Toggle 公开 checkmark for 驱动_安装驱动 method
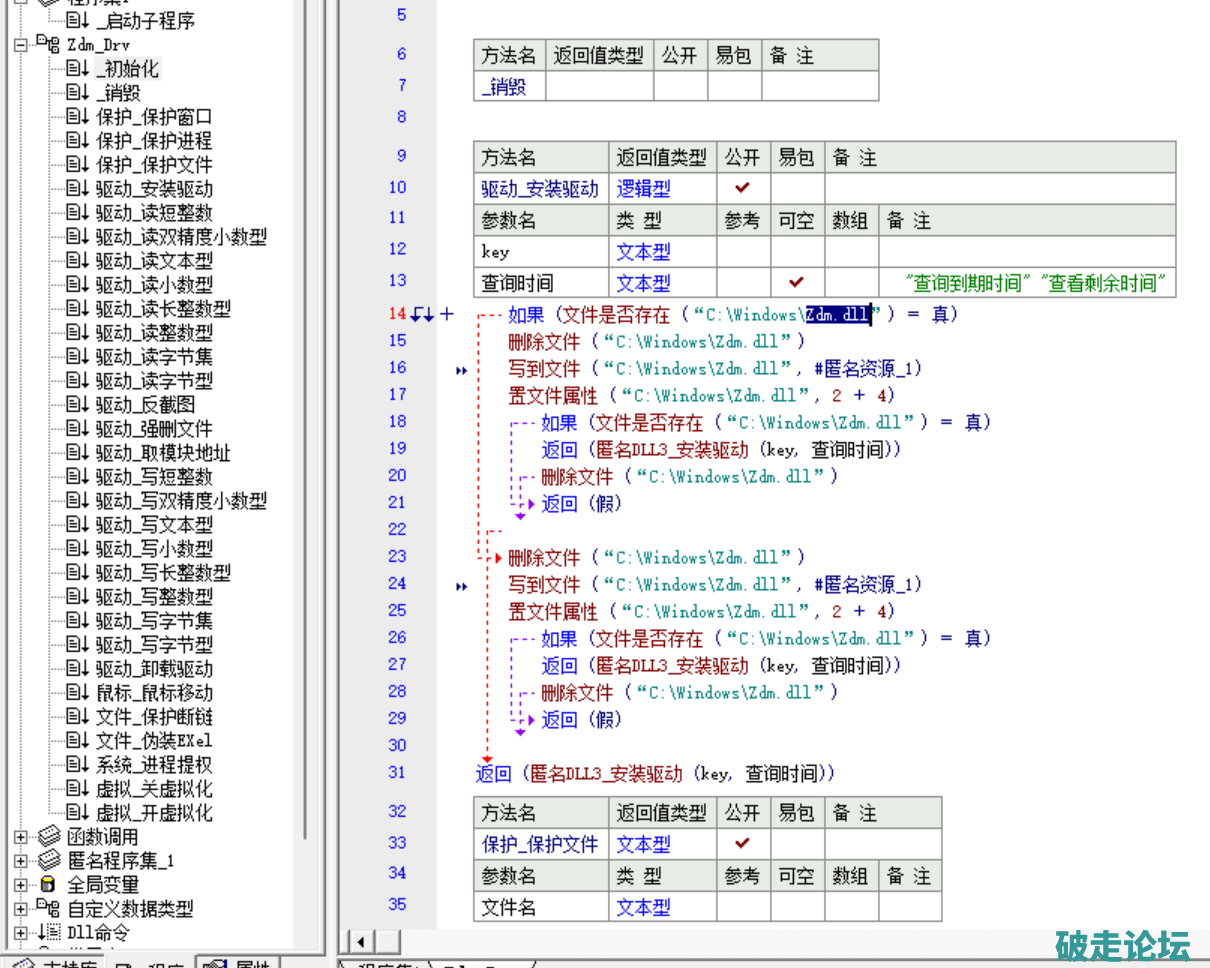Screen dimensions: 1210x968 pyautogui.click(x=742, y=187)
